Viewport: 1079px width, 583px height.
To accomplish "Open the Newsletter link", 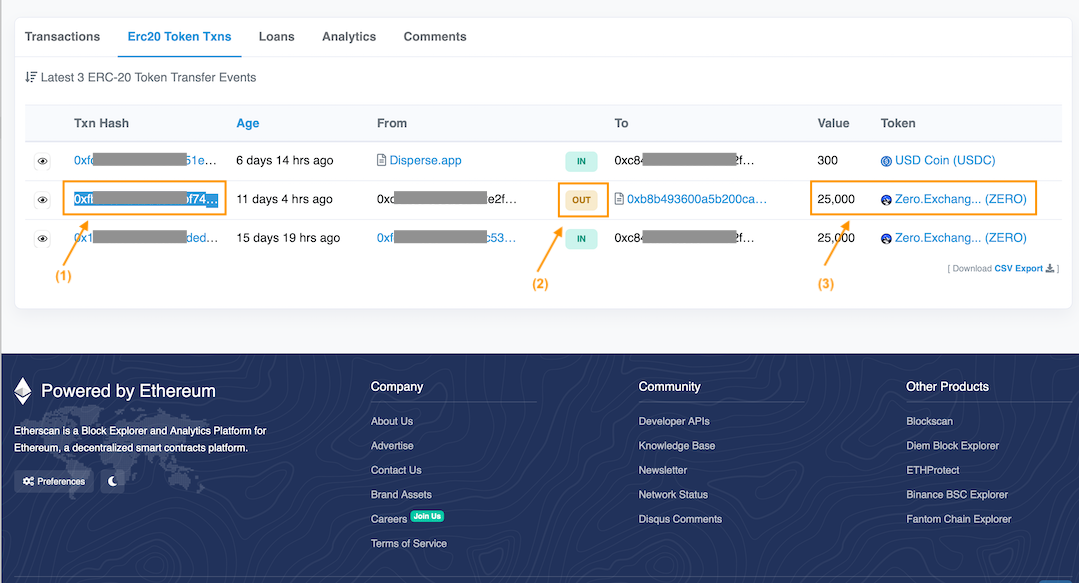I will 663,470.
